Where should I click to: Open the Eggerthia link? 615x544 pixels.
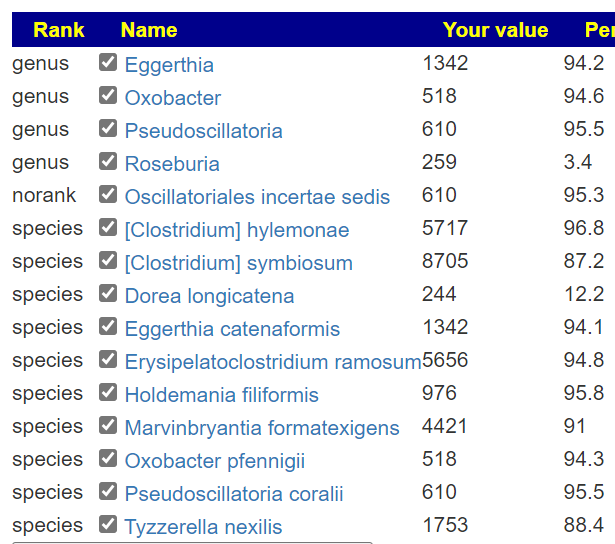pyautogui.click(x=169, y=65)
